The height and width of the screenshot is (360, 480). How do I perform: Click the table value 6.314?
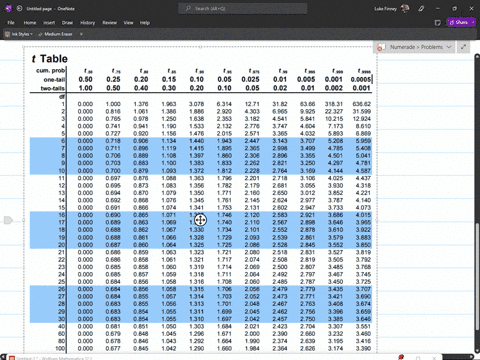pos(224,104)
